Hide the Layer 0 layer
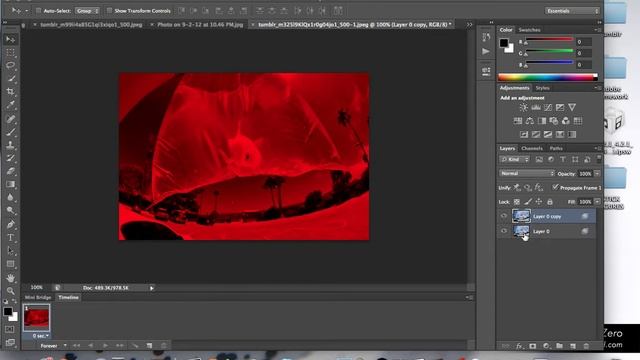 504,231
